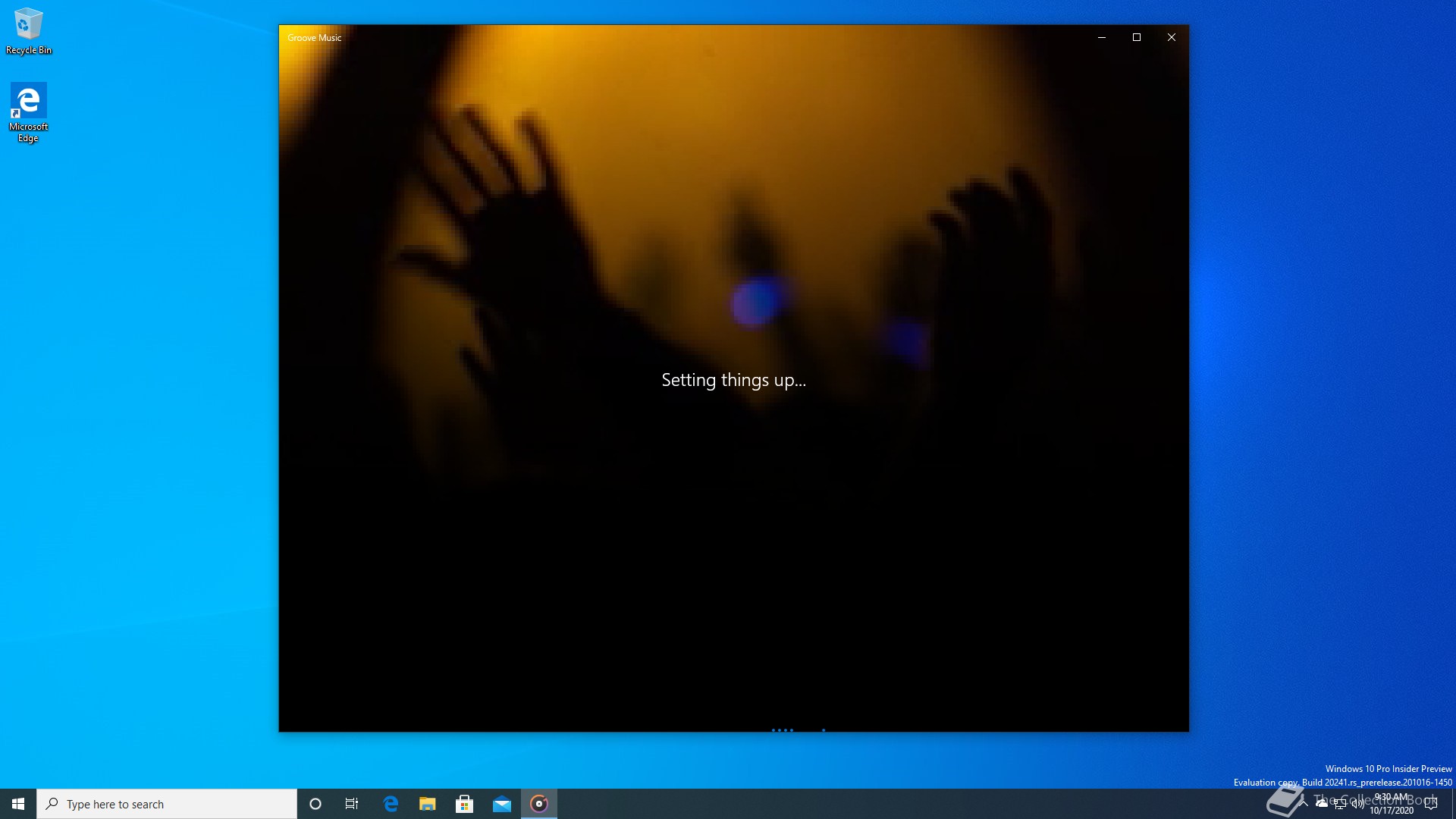Open the Action Center notifications icon
Viewport: 1456px width, 819px height.
pyautogui.click(x=1432, y=804)
